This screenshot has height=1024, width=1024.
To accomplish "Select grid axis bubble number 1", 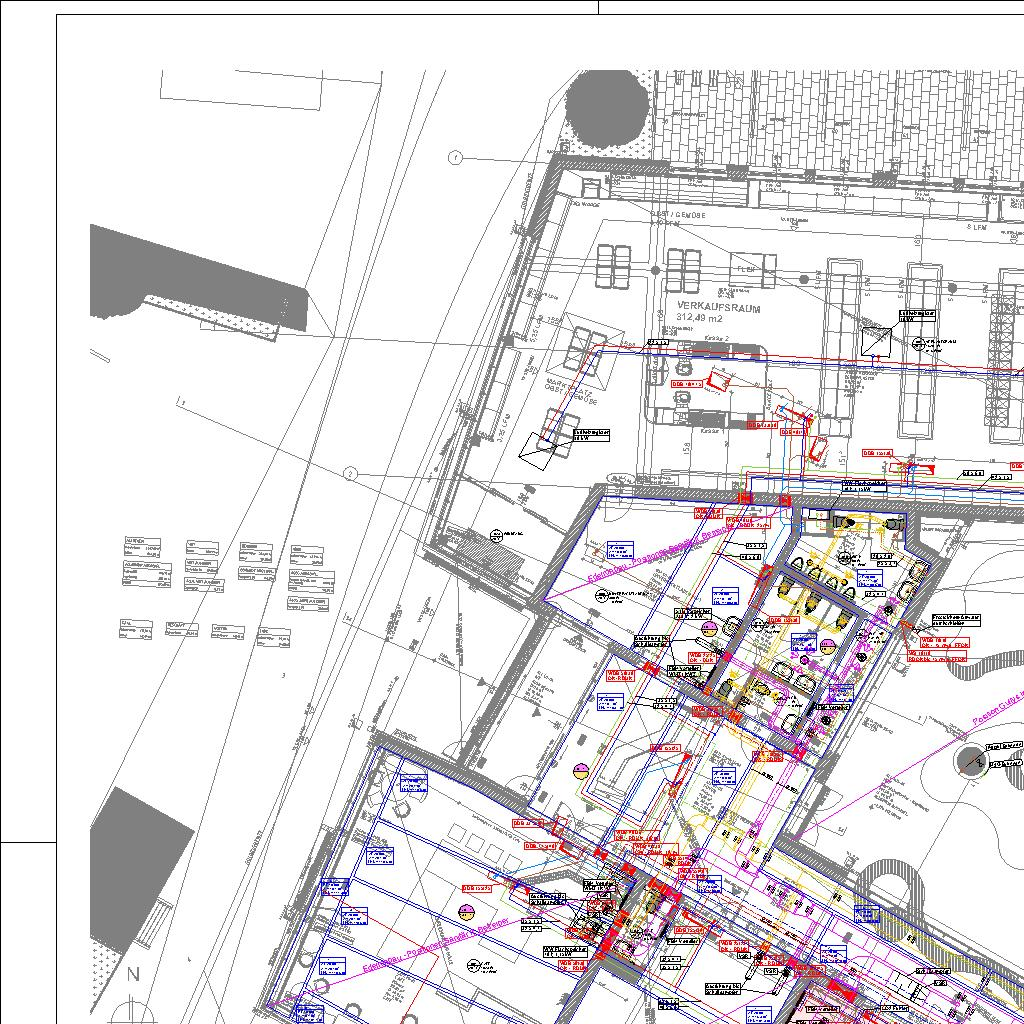I will [x=456, y=158].
